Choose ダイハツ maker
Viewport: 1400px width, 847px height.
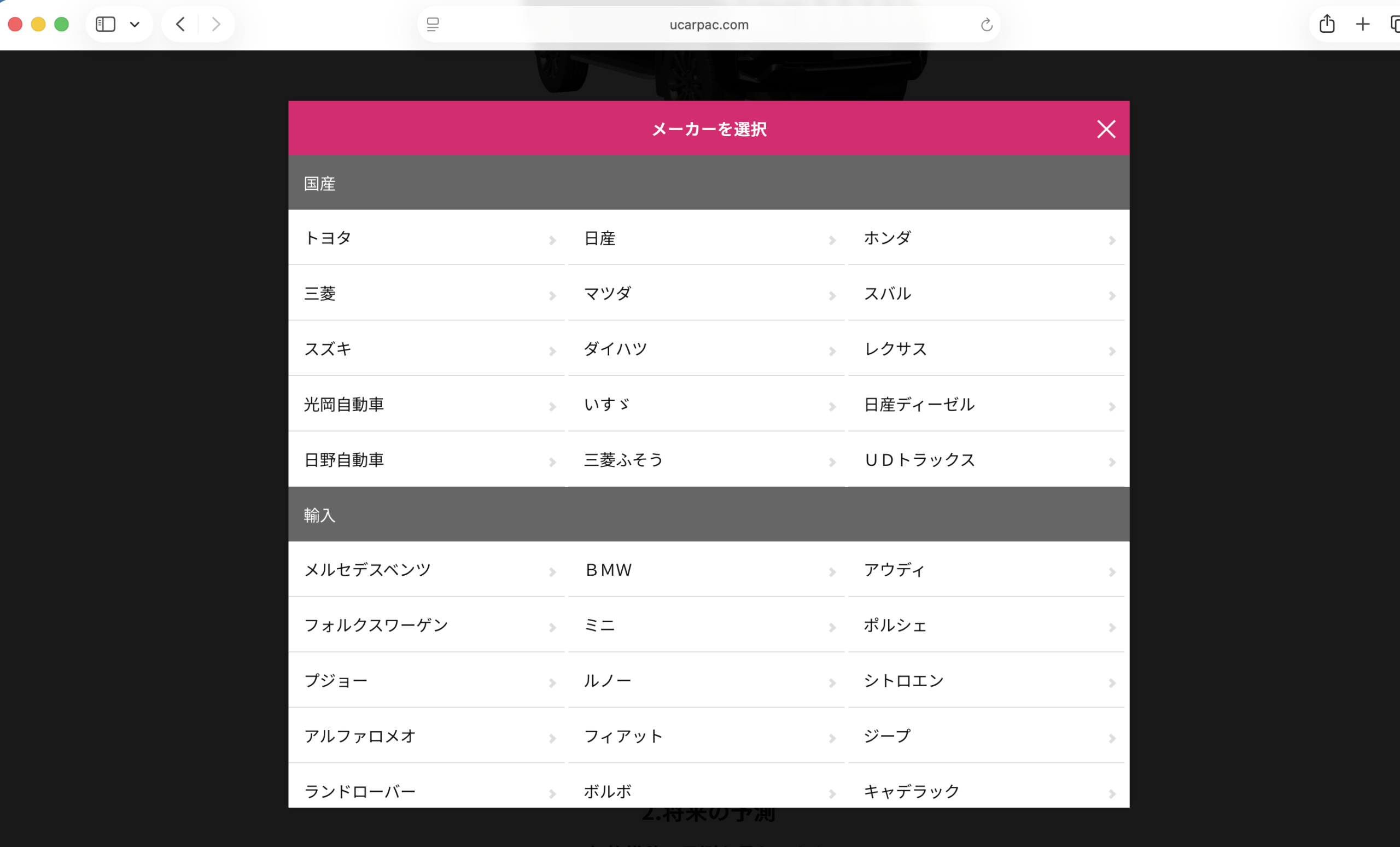click(x=706, y=349)
